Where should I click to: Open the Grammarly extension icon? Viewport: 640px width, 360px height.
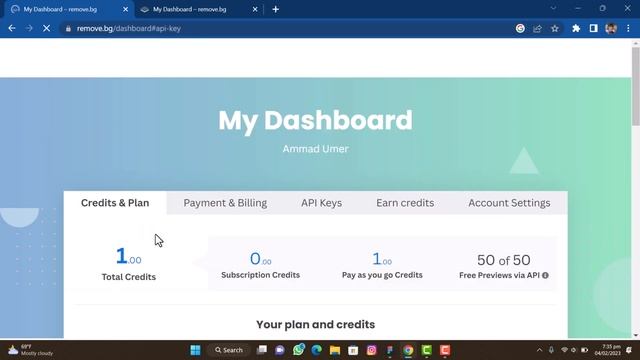click(x=520, y=28)
